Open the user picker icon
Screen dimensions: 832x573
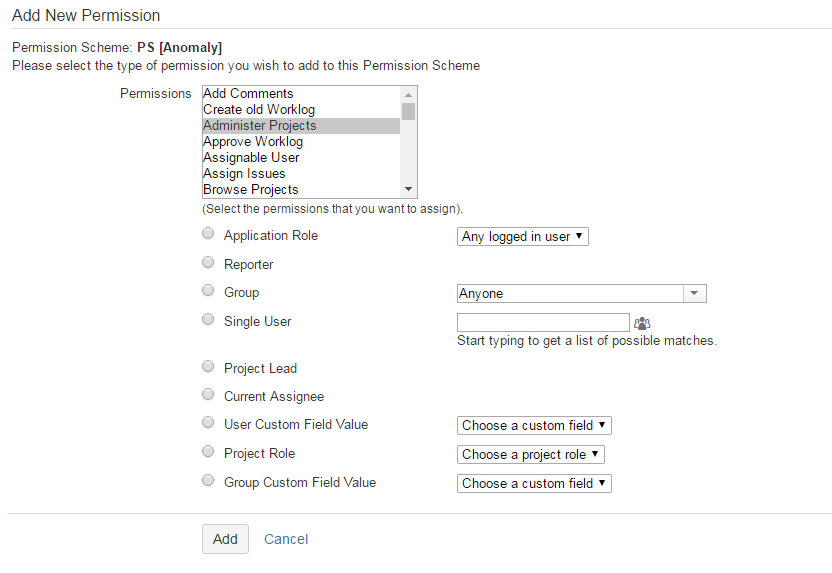click(x=642, y=323)
